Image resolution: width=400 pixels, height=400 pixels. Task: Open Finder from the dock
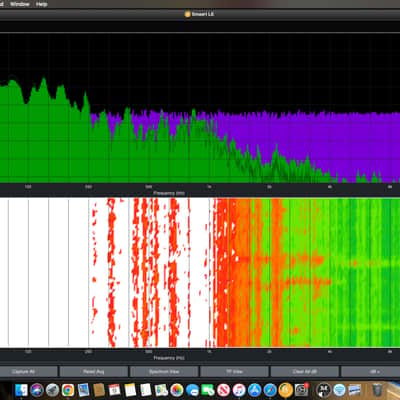click(21, 389)
